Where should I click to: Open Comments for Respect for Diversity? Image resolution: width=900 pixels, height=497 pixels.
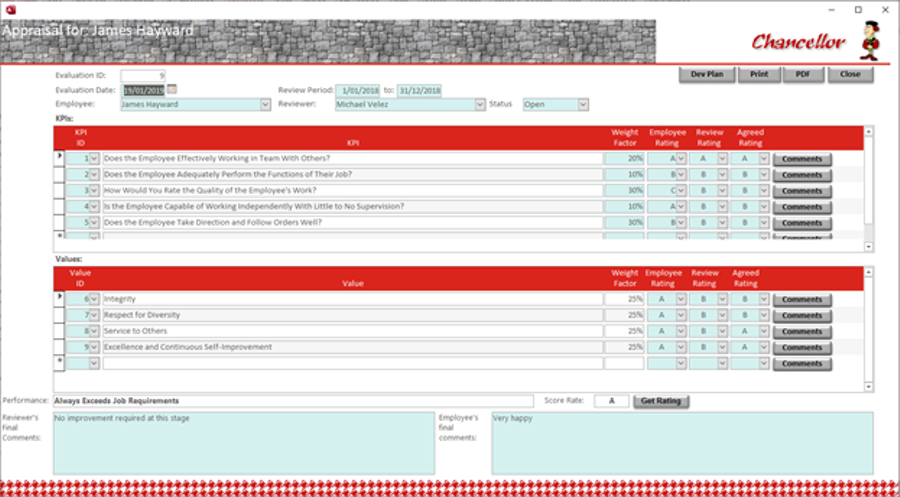coord(801,316)
